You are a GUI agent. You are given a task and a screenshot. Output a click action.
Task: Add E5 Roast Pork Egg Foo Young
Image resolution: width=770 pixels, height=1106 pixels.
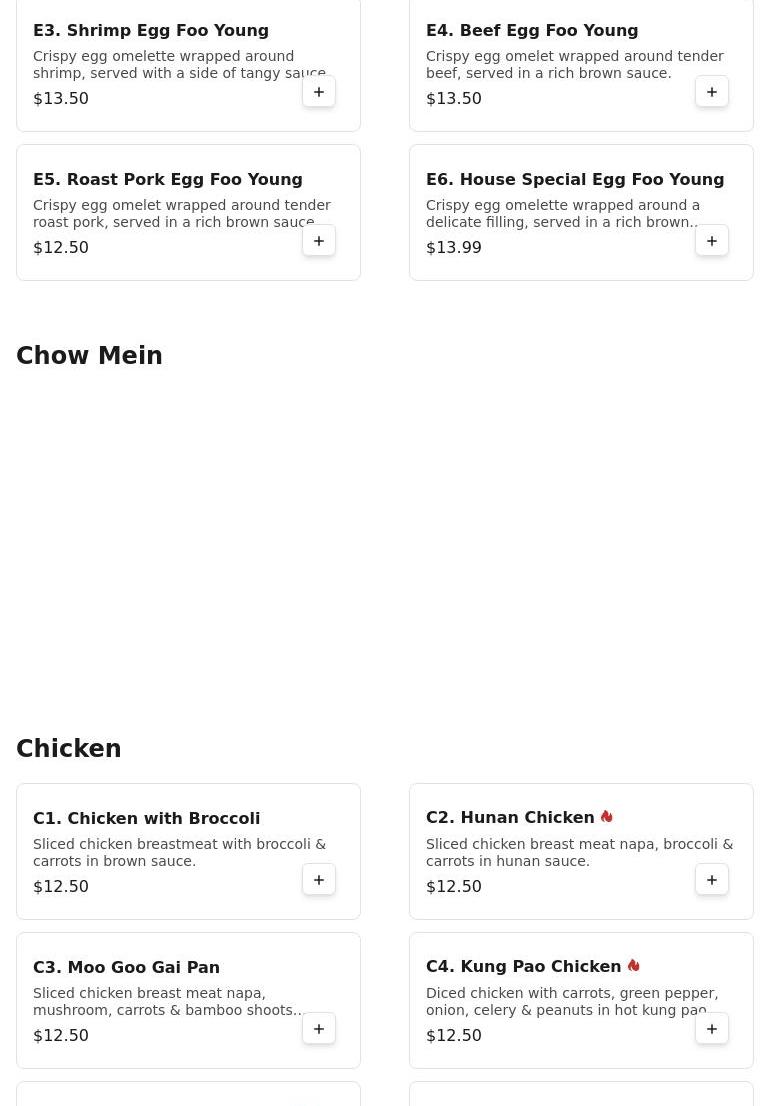pyautogui.click(x=319, y=241)
